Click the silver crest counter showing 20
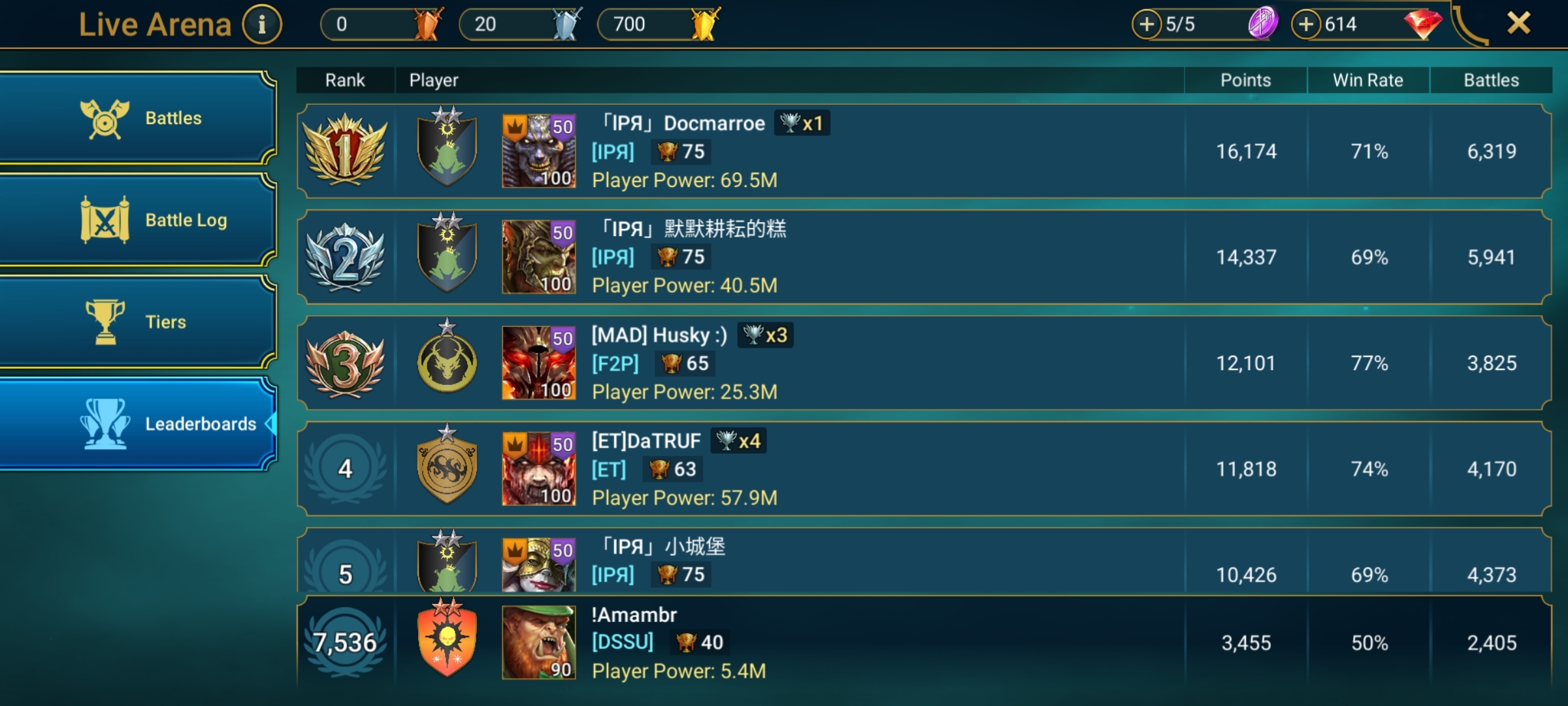This screenshot has height=706, width=1568. (x=520, y=24)
